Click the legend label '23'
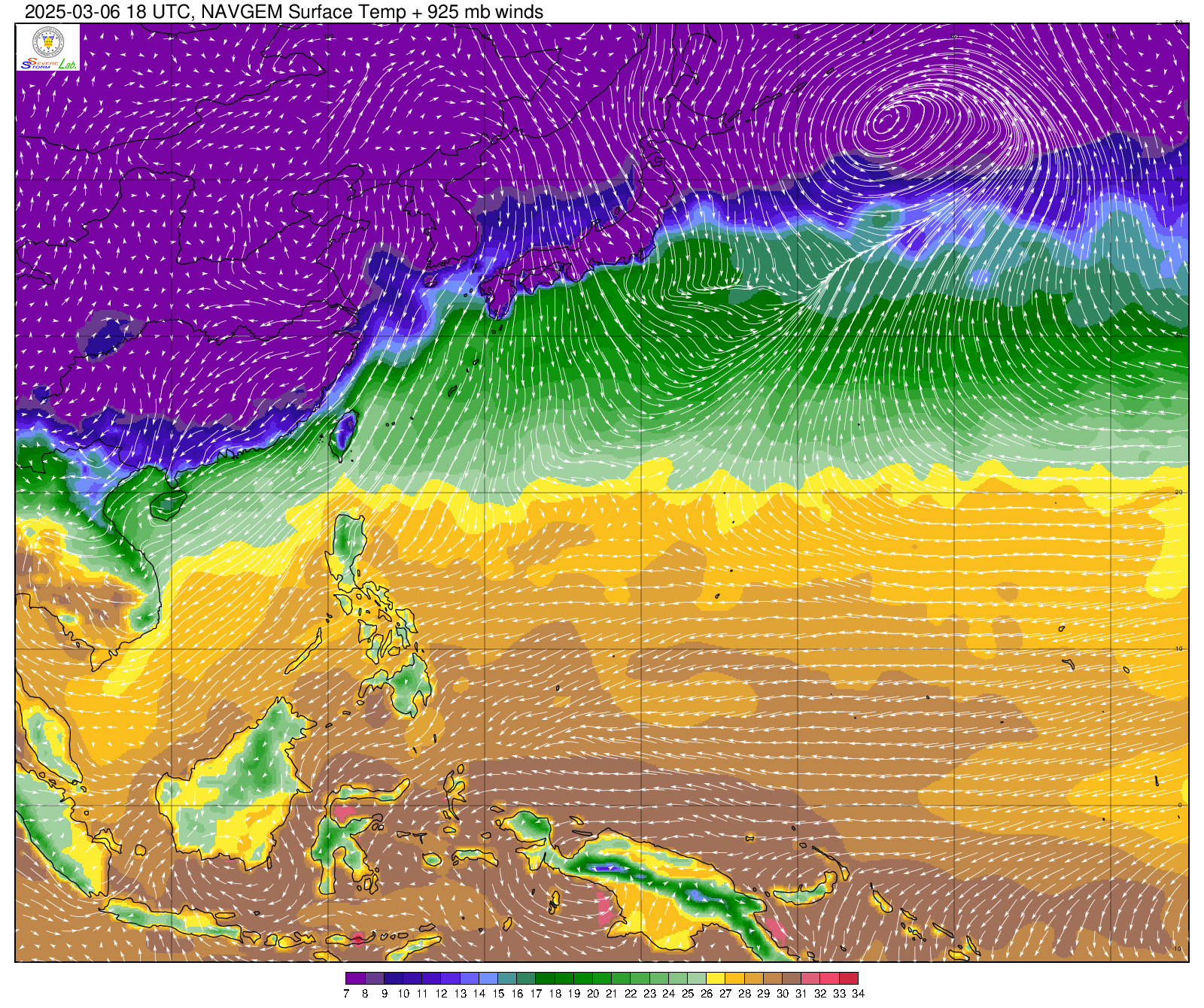1204x1008 pixels. point(650,994)
